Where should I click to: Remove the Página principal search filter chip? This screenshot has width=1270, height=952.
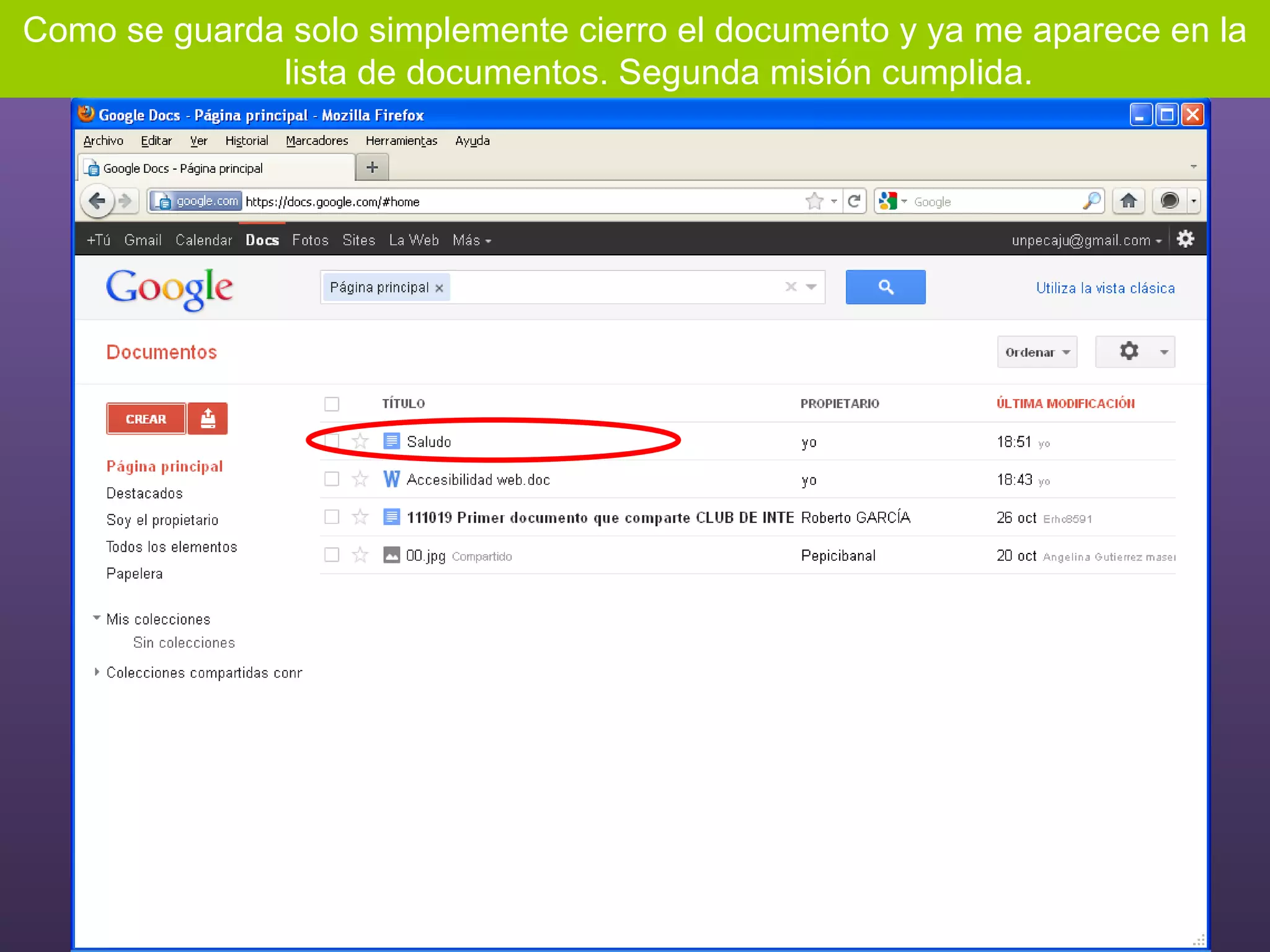(x=439, y=288)
